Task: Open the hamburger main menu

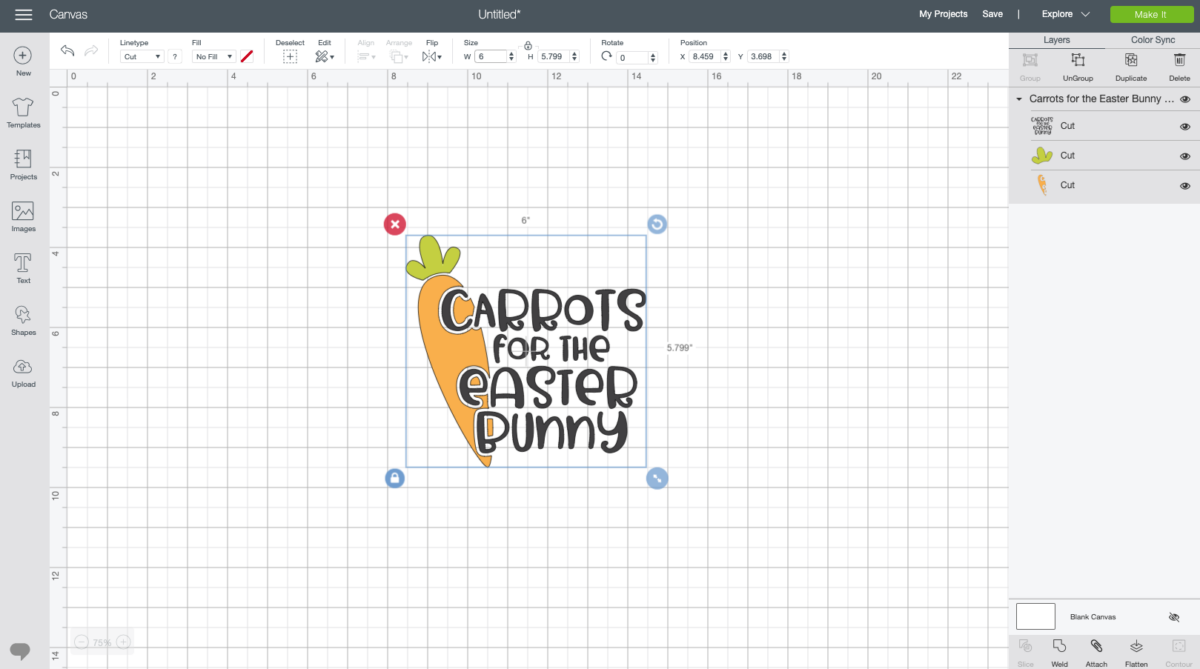Action: tap(24, 15)
